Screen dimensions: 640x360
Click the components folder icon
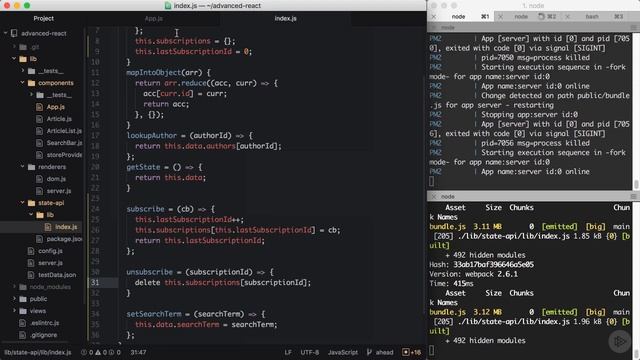click(31, 83)
